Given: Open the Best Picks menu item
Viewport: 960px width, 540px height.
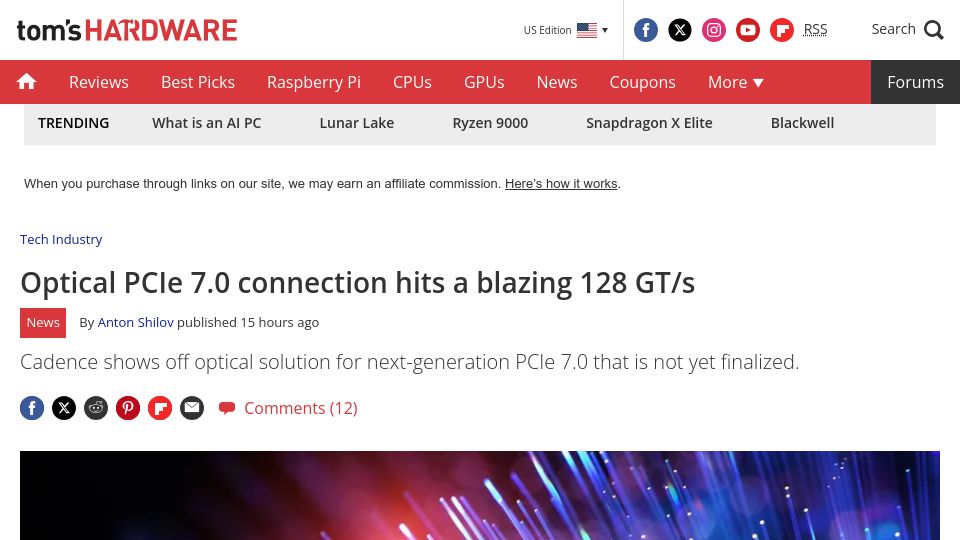Looking at the screenshot, I should 198,82.
